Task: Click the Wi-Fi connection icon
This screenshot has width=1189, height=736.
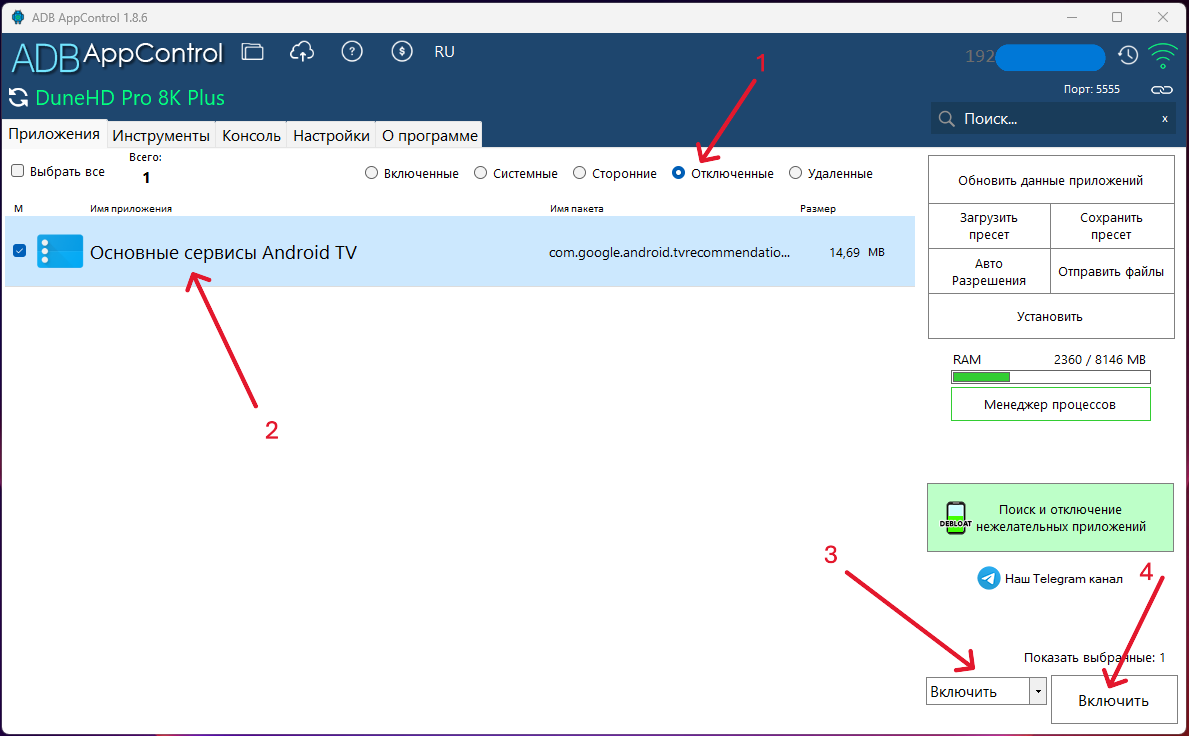Action: click(1162, 55)
